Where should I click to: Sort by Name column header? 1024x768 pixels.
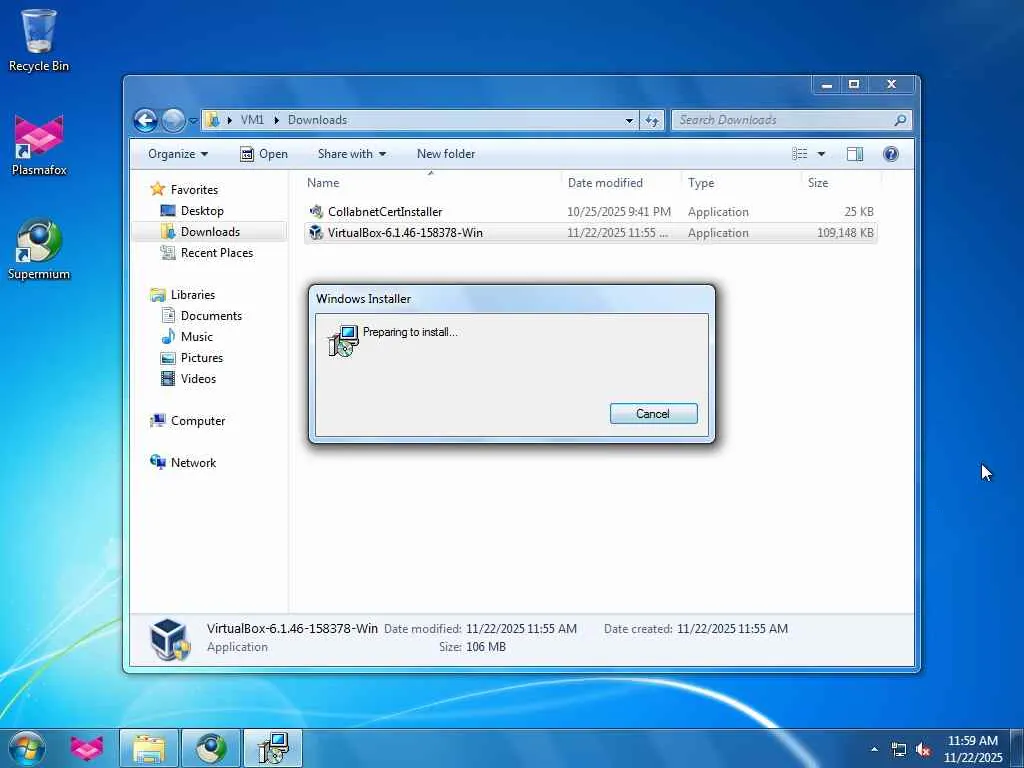[x=431, y=183]
